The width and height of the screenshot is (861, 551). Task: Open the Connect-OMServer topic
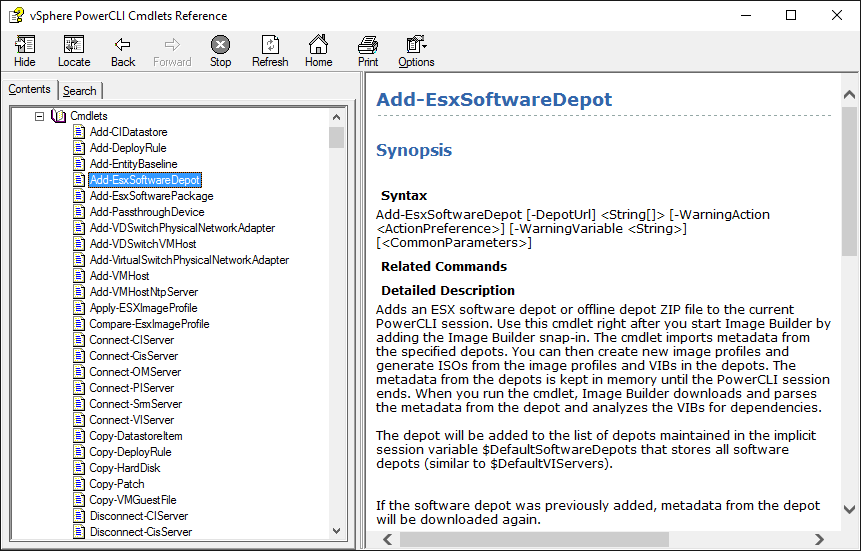point(135,371)
